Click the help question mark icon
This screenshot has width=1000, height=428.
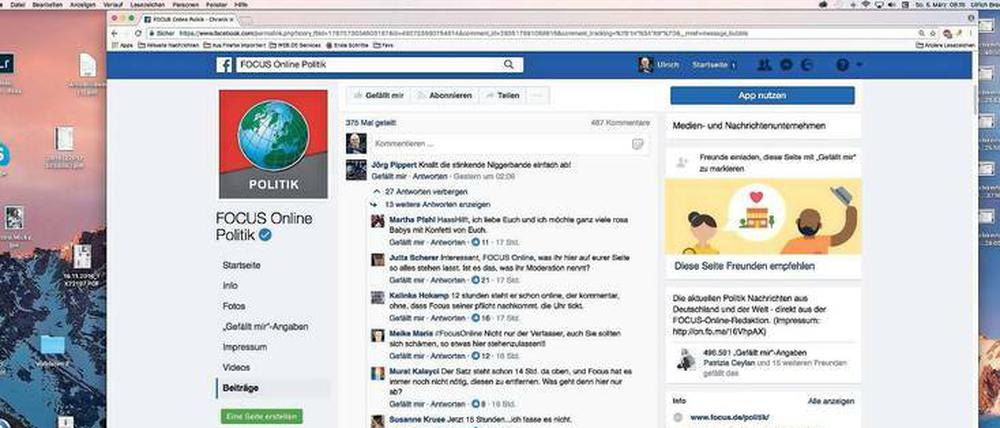(x=843, y=64)
